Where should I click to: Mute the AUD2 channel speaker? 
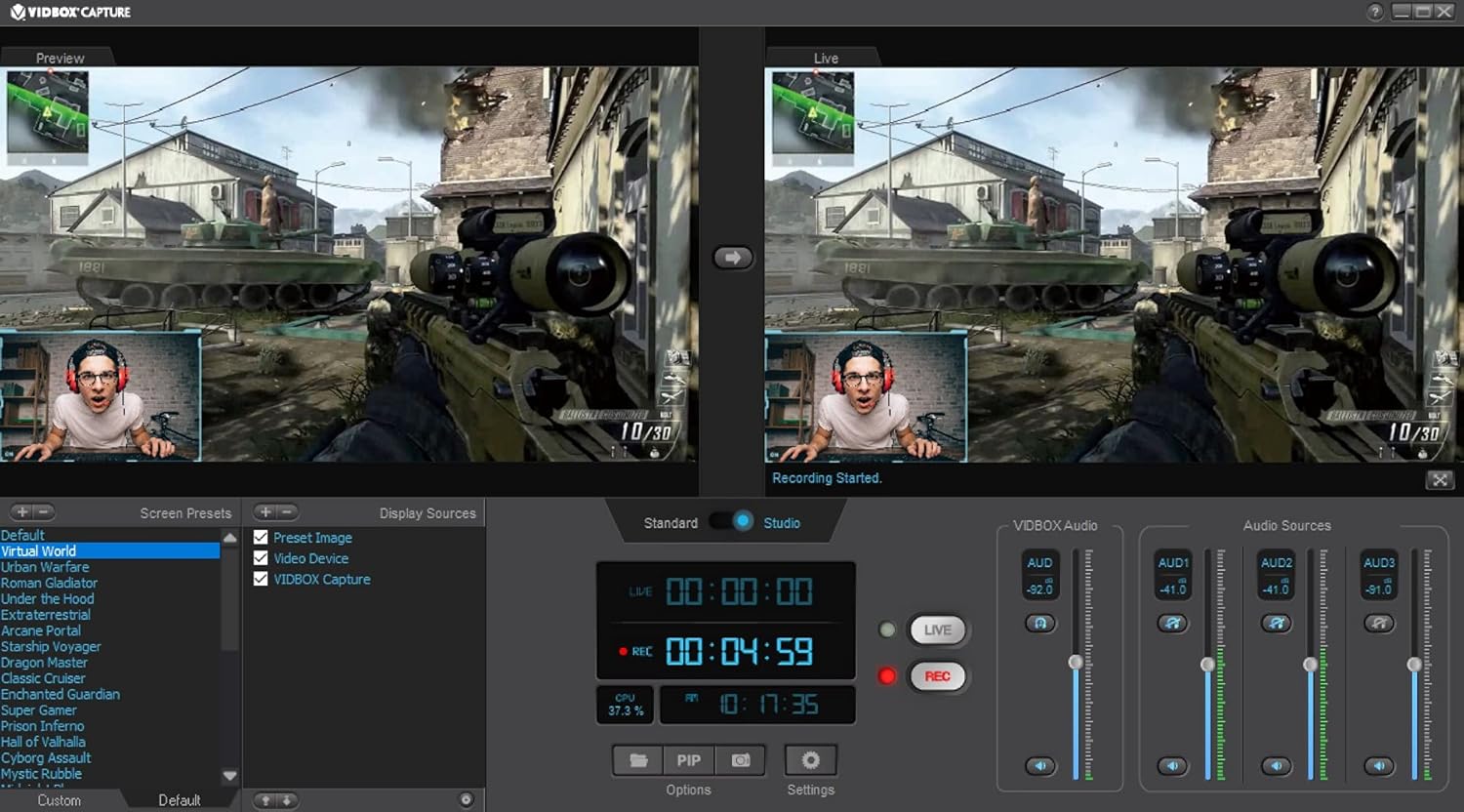1277,766
